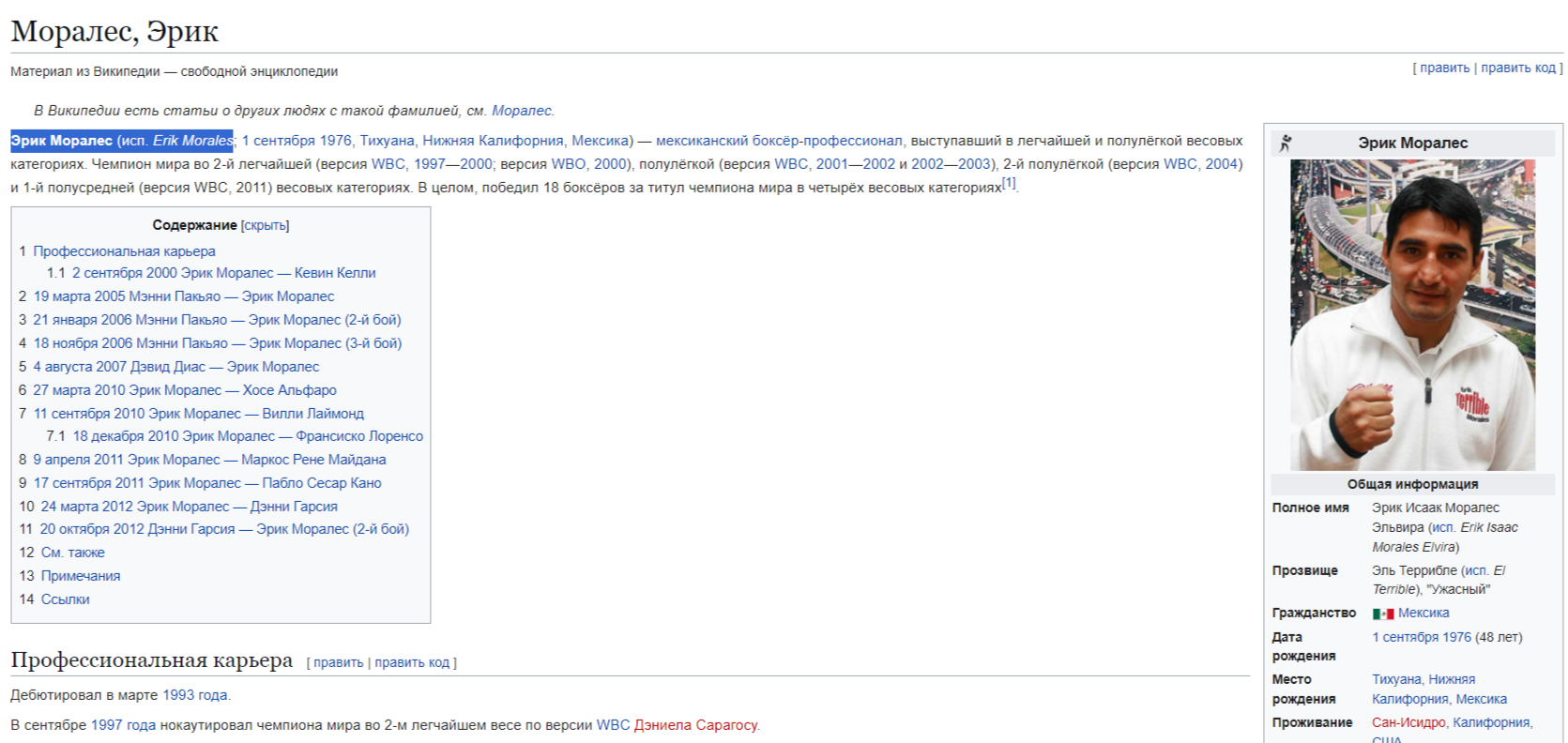
Task: Click the "1993 года" link
Action: click(x=194, y=695)
